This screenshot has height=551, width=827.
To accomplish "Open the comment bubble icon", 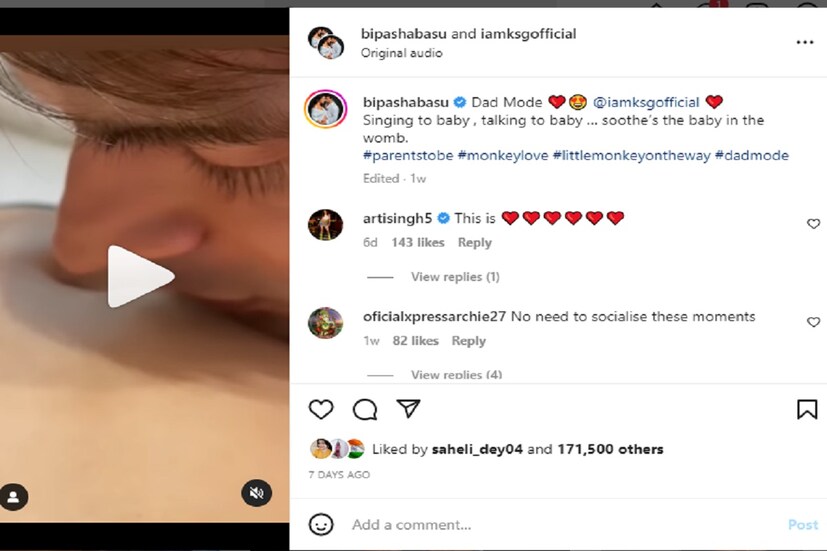I will 365,409.
